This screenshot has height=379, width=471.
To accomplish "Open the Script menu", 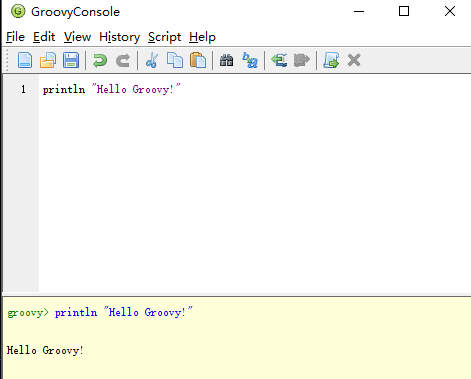I will [164, 37].
